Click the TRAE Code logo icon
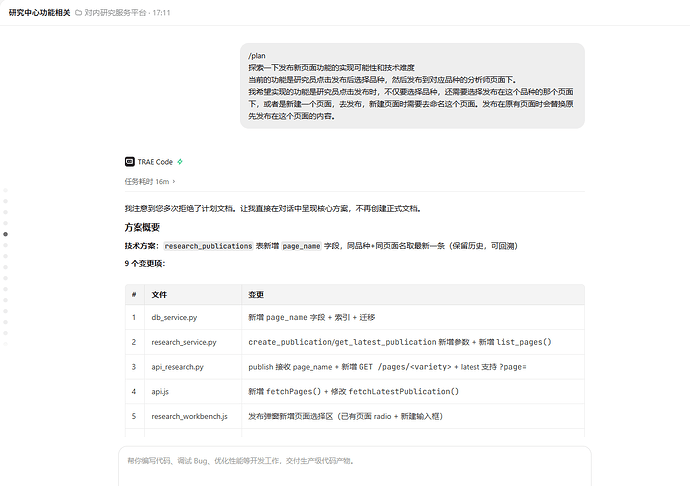The height and width of the screenshot is (486, 690). pos(129,162)
